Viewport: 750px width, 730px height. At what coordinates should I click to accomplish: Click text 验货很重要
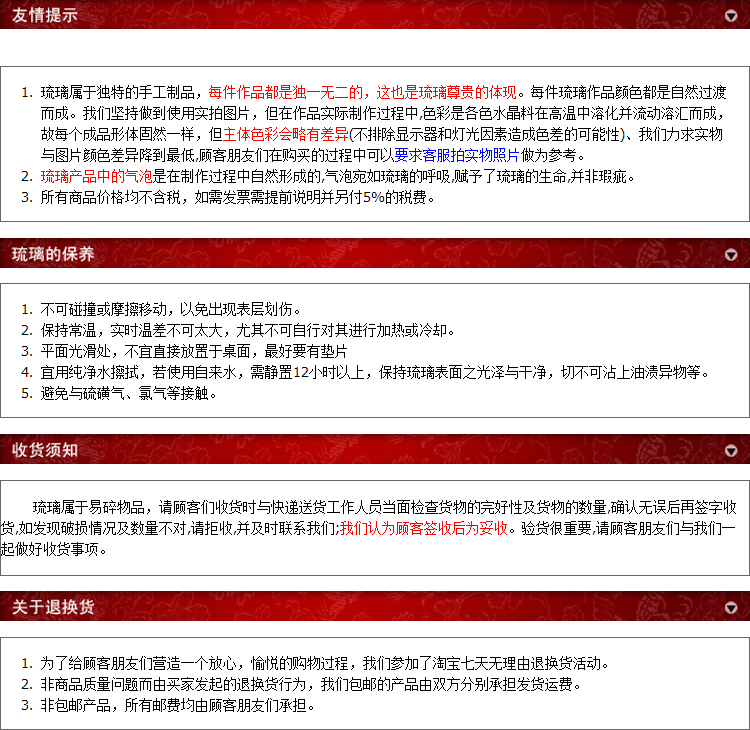pyautogui.click(x=556, y=528)
